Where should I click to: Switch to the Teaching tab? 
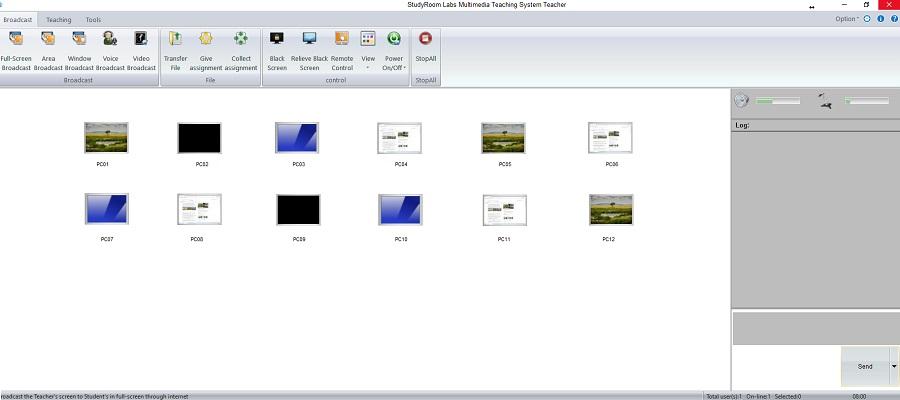pyautogui.click(x=59, y=19)
